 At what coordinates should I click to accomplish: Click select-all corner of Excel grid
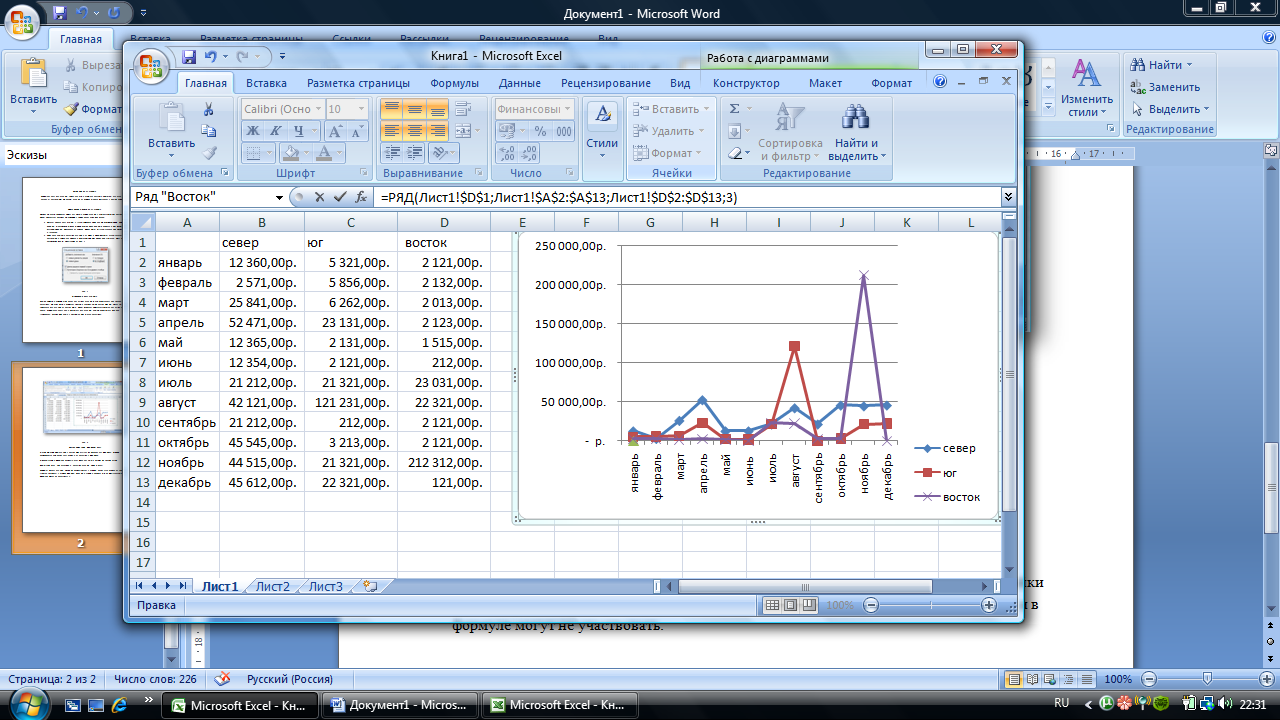point(143,221)
